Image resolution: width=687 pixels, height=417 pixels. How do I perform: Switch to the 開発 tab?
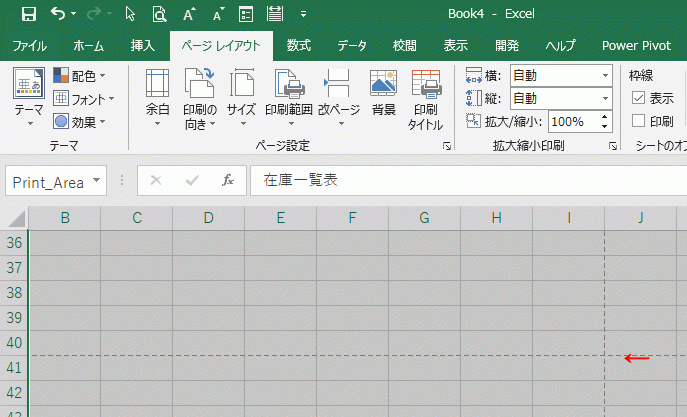tap(507, 46)
